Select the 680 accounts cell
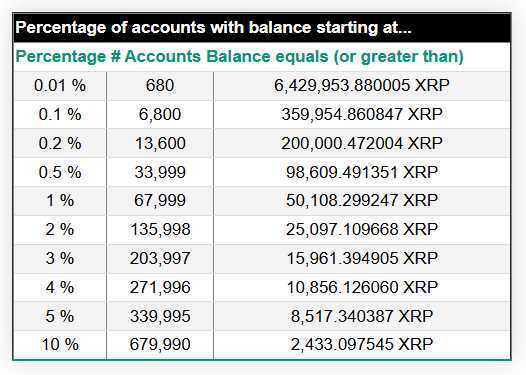The width and height of the screenshot is (526, 375). coord(160,86)
